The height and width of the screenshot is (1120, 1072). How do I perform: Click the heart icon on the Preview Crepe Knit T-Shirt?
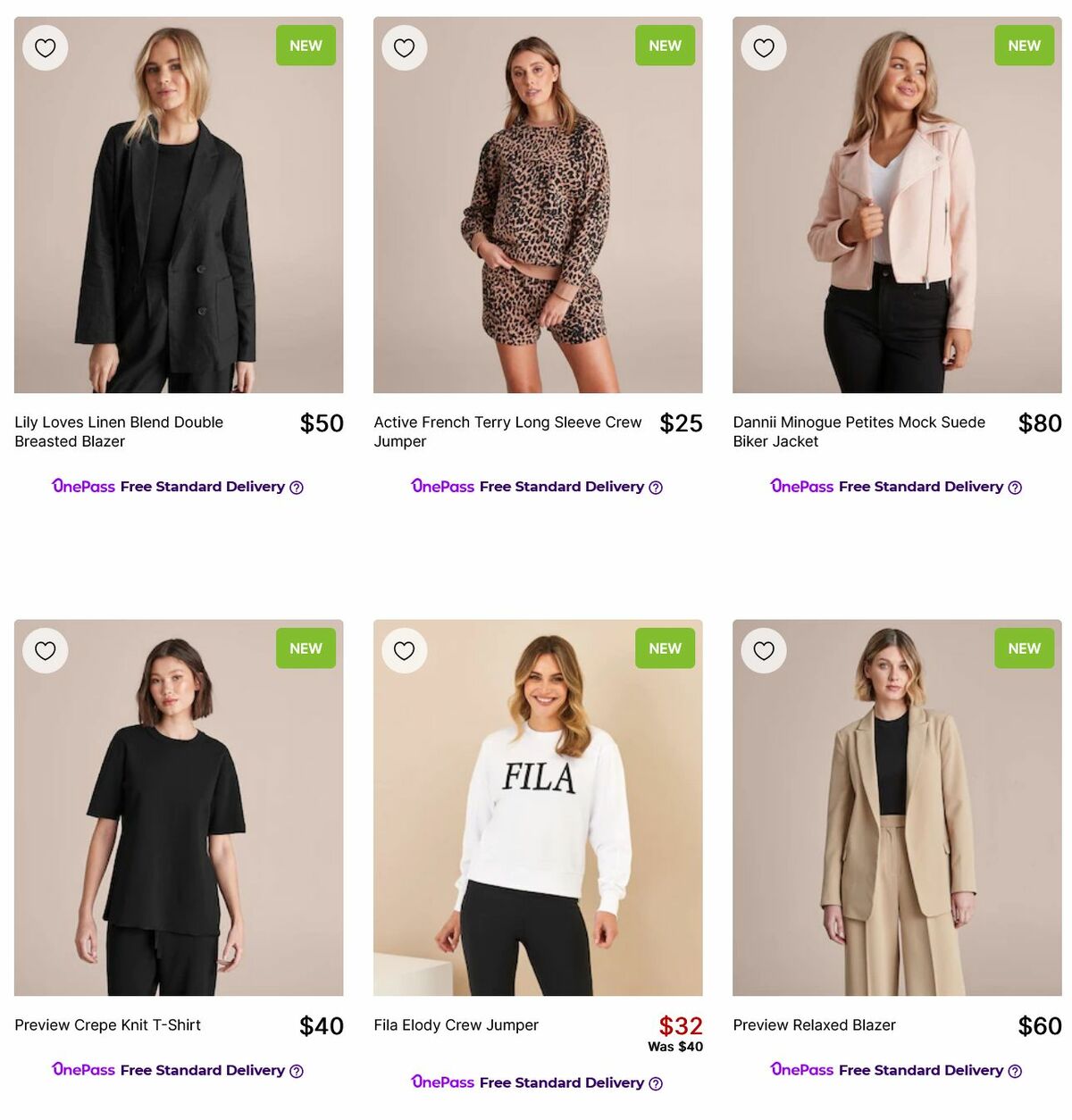pyautogui.click(x=46, y=650)
